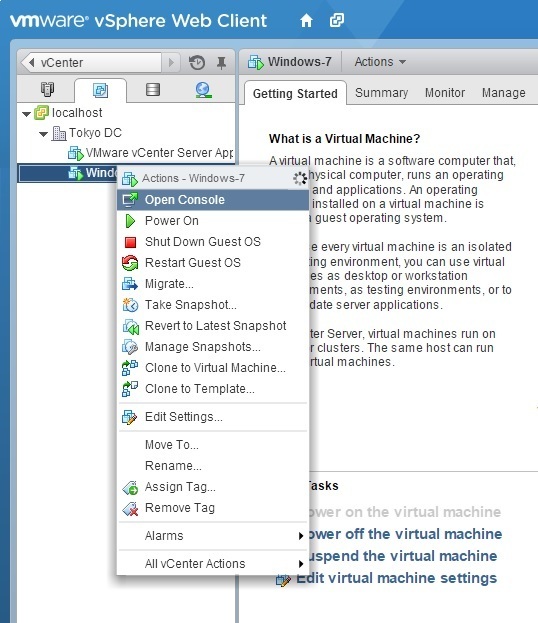Click the Assign Tag icon

pos(130,487)
